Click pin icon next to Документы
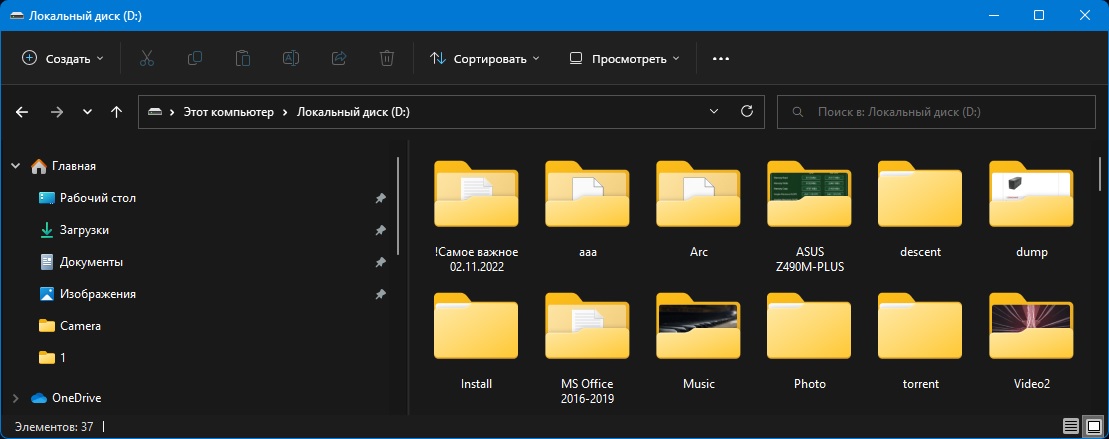1109x439 pixels. click(381, 262)
